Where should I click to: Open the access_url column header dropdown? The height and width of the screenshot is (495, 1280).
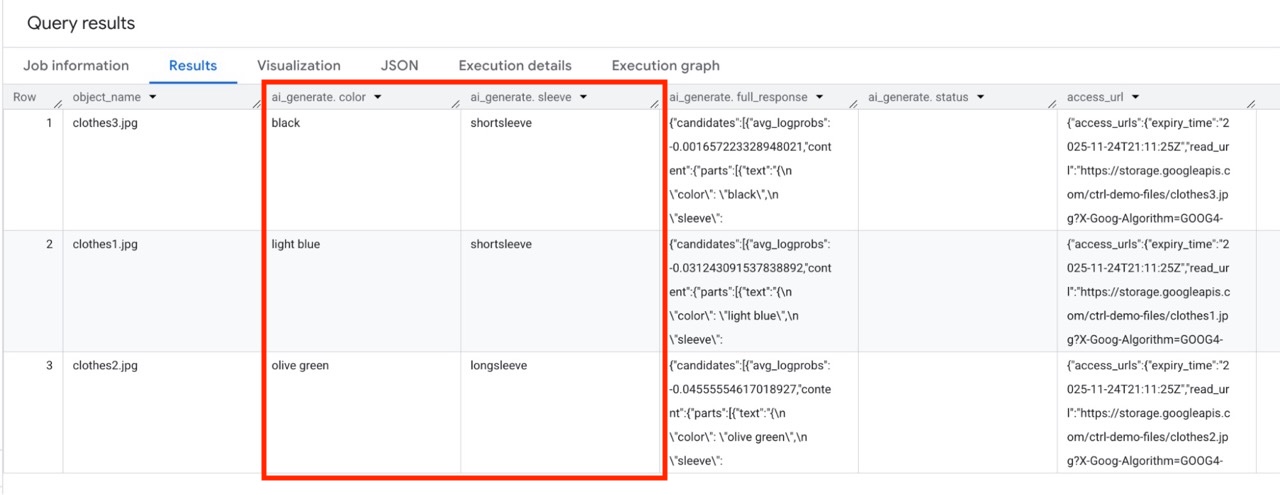[1137, 97]
